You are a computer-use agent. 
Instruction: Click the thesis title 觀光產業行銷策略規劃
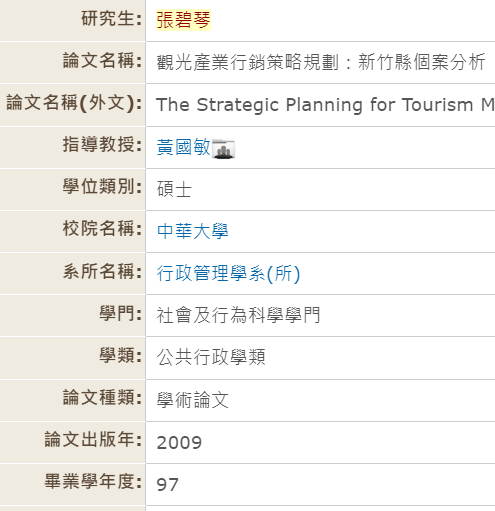click(247, 62)
